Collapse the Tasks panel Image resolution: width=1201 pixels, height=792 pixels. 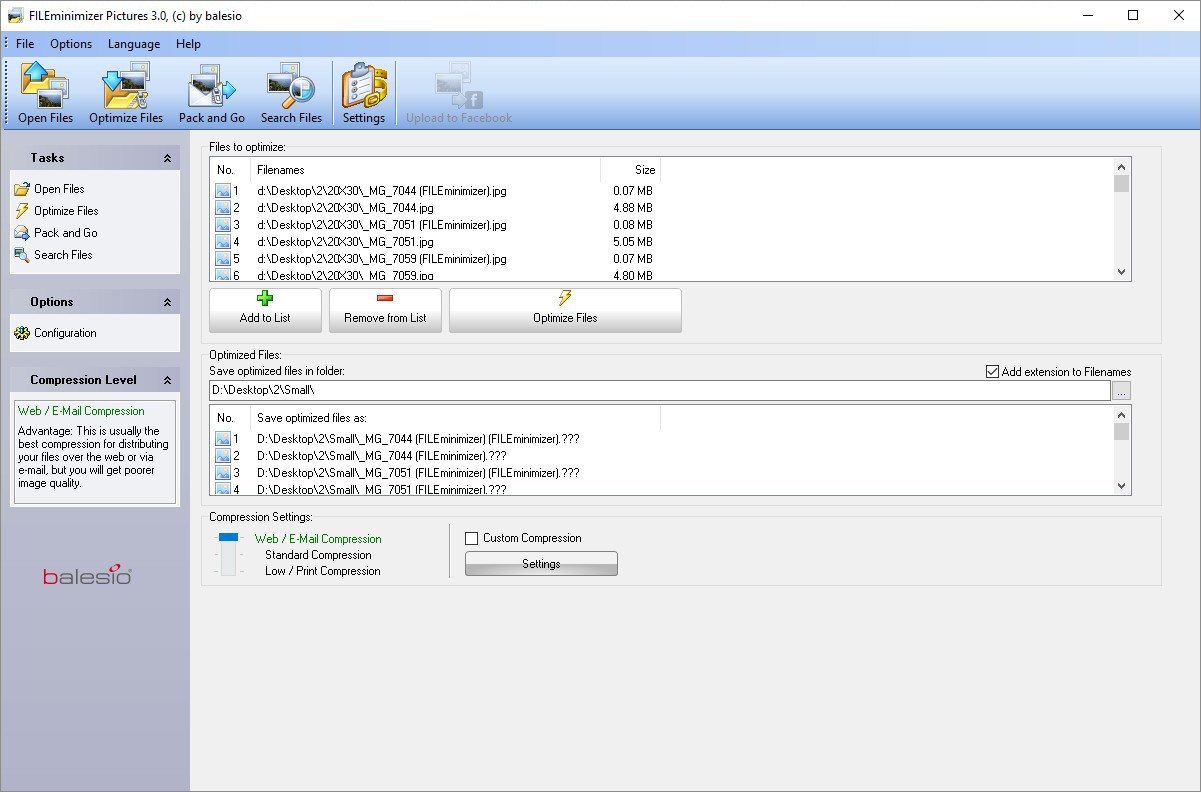click(167, 158)
